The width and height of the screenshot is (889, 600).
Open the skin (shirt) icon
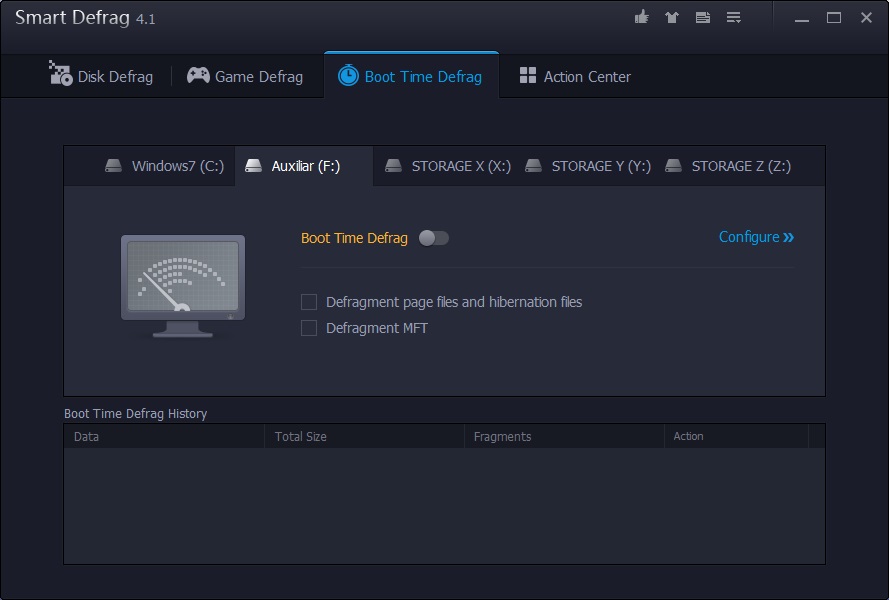673,18
